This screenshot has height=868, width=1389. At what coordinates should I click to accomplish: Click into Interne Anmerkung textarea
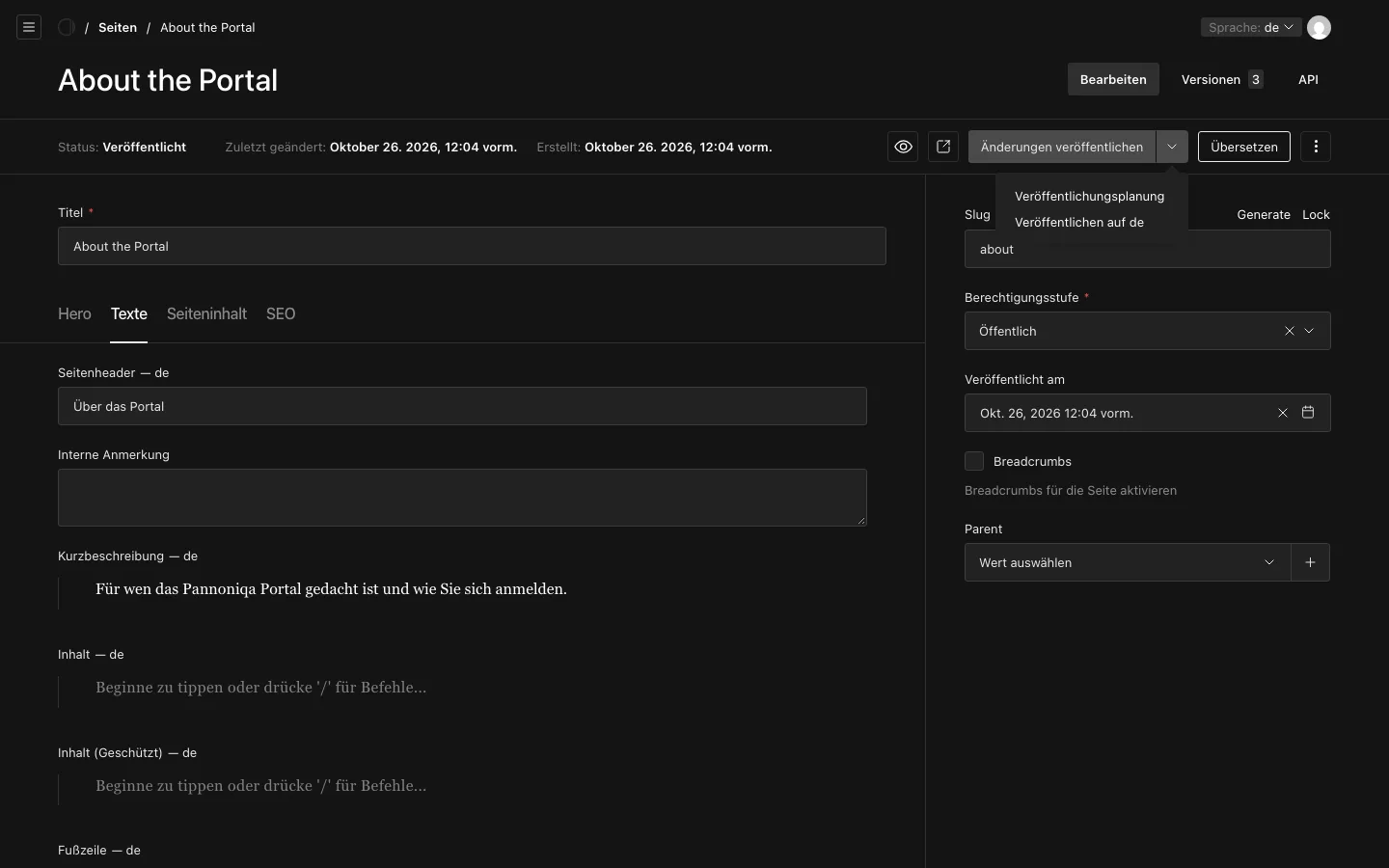(x=462, y=498)
